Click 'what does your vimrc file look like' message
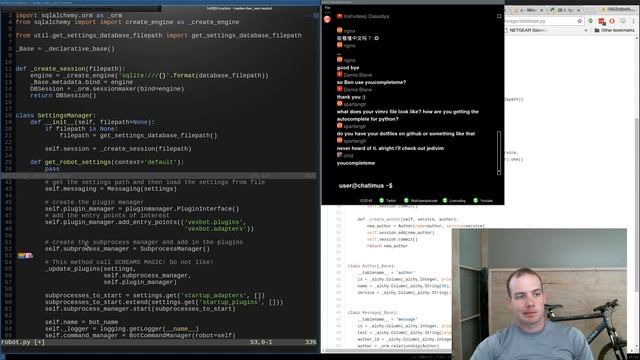The height and width of the screenshot is (360, 640). [407, 116]
